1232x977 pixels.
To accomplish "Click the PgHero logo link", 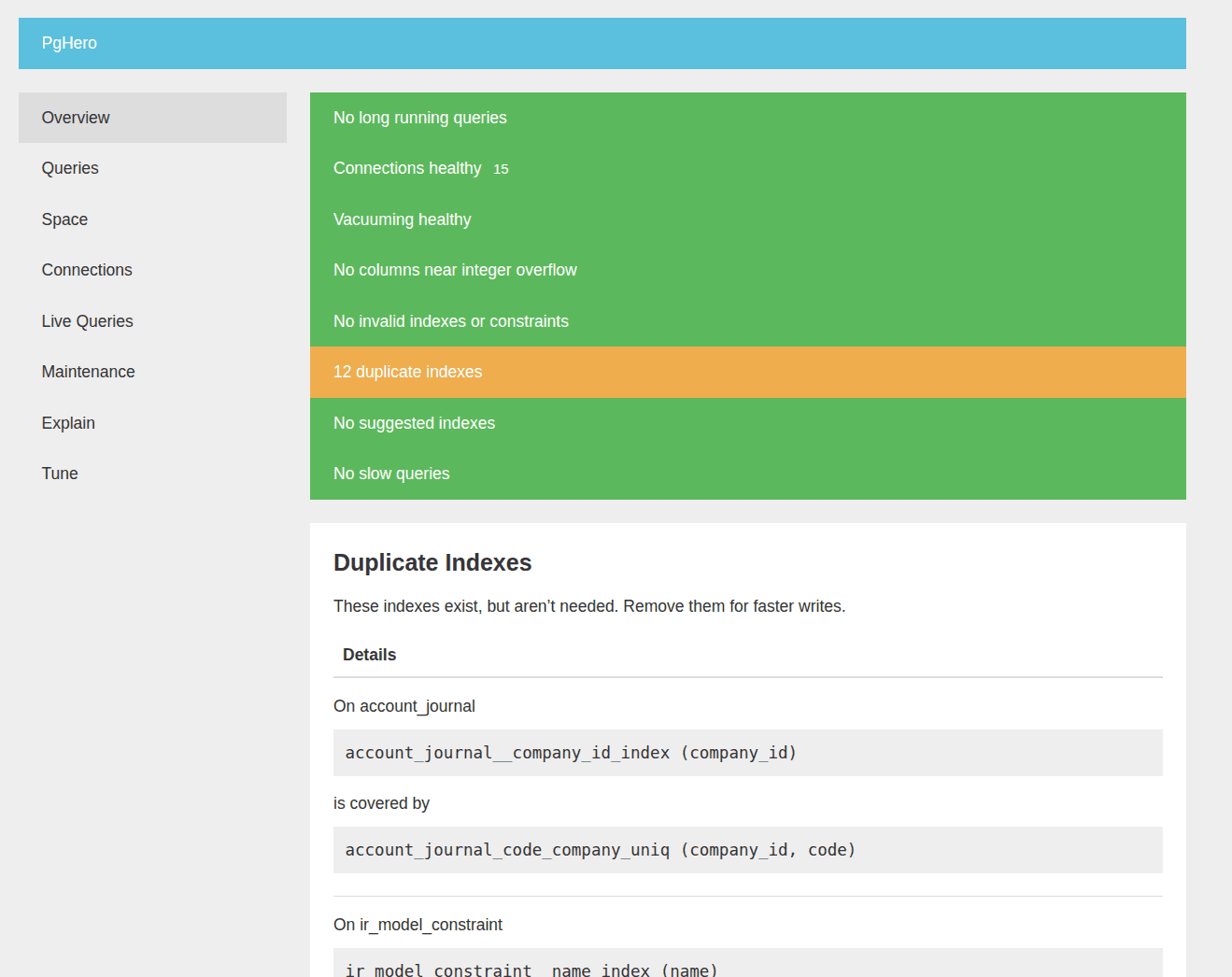I will tap(69, 43).
